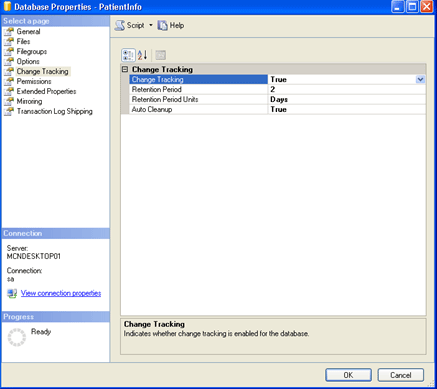The width and height of the screenshot is (437, 389).
Task: Click the Mirroring page icon
Action: [9, 102]
